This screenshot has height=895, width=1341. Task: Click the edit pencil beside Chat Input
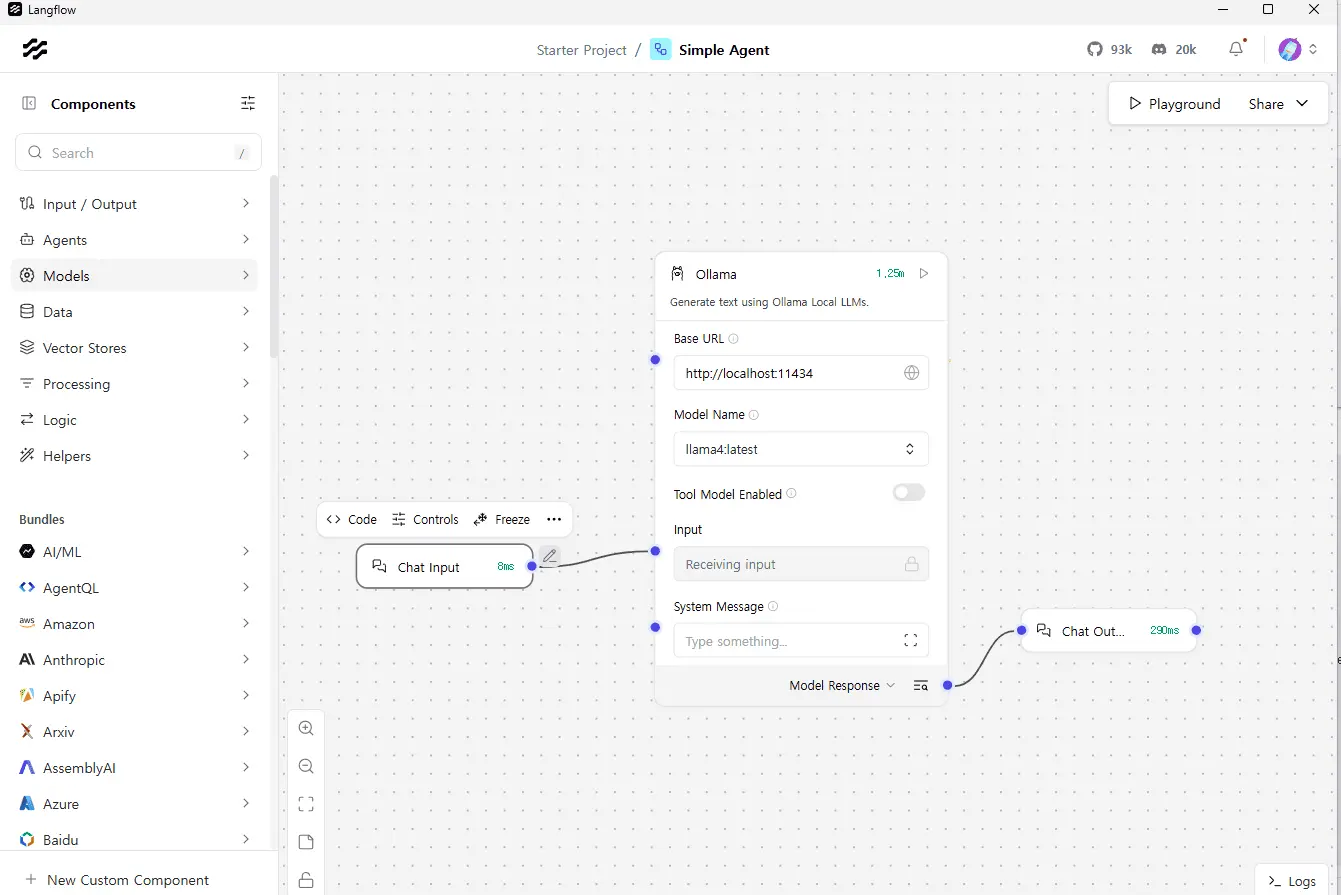pos(549,556)
